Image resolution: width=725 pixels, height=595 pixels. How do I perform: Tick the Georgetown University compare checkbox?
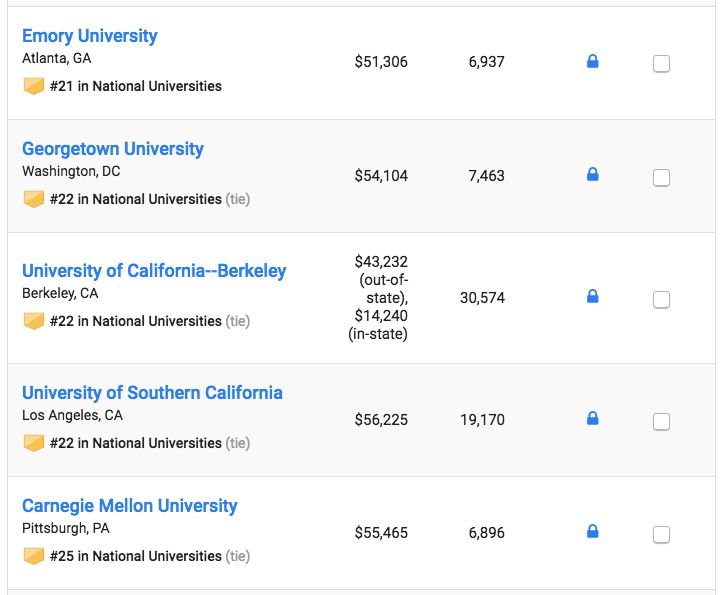(661, 178)
